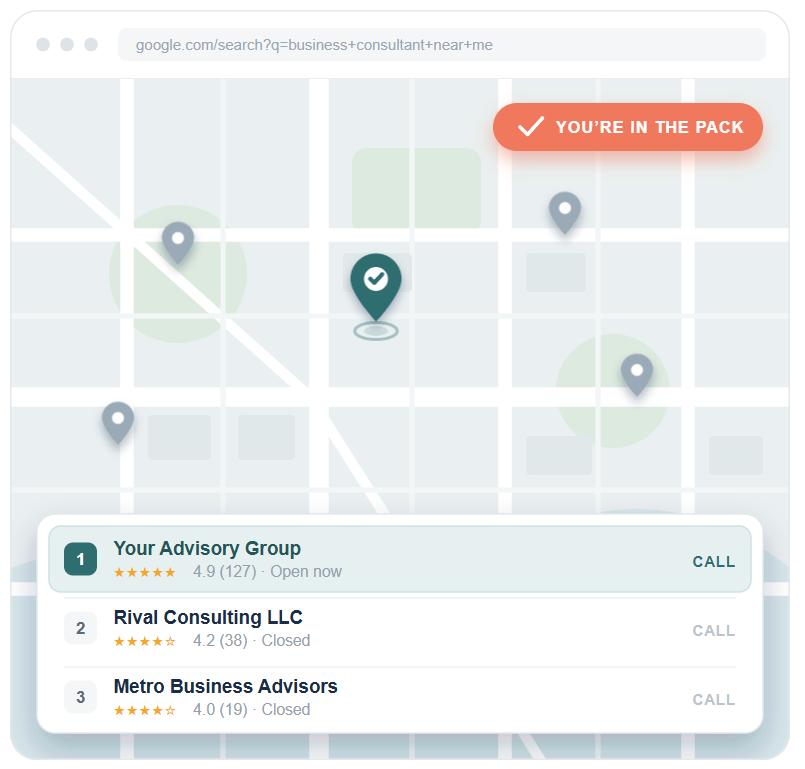Image resolution: width=805 pixels, height=769 pixels.
Task: Click the '4.0 (19) · Closed' text
Action: [252, 709]
